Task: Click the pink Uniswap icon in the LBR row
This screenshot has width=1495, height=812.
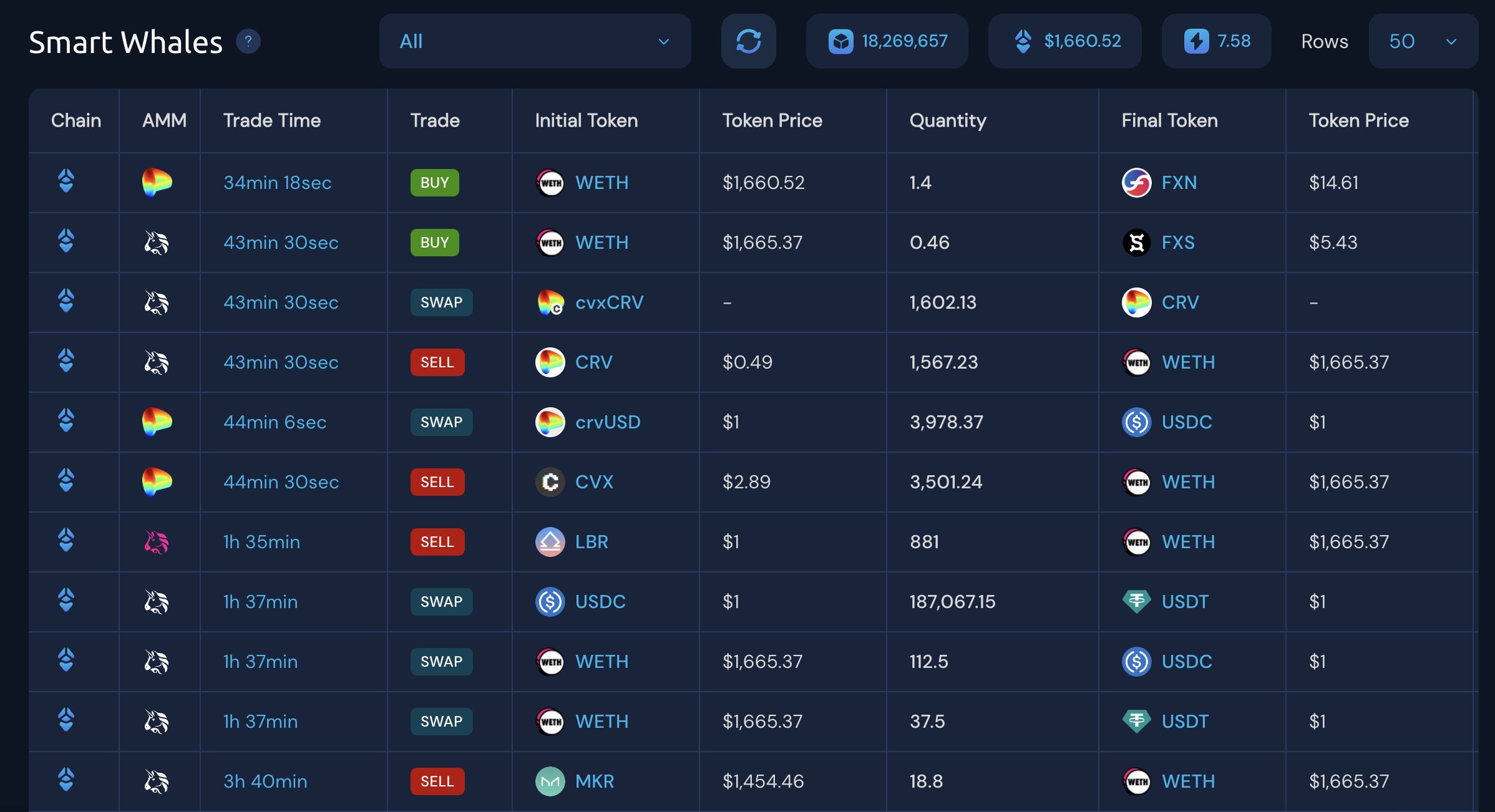Action: 157,542
